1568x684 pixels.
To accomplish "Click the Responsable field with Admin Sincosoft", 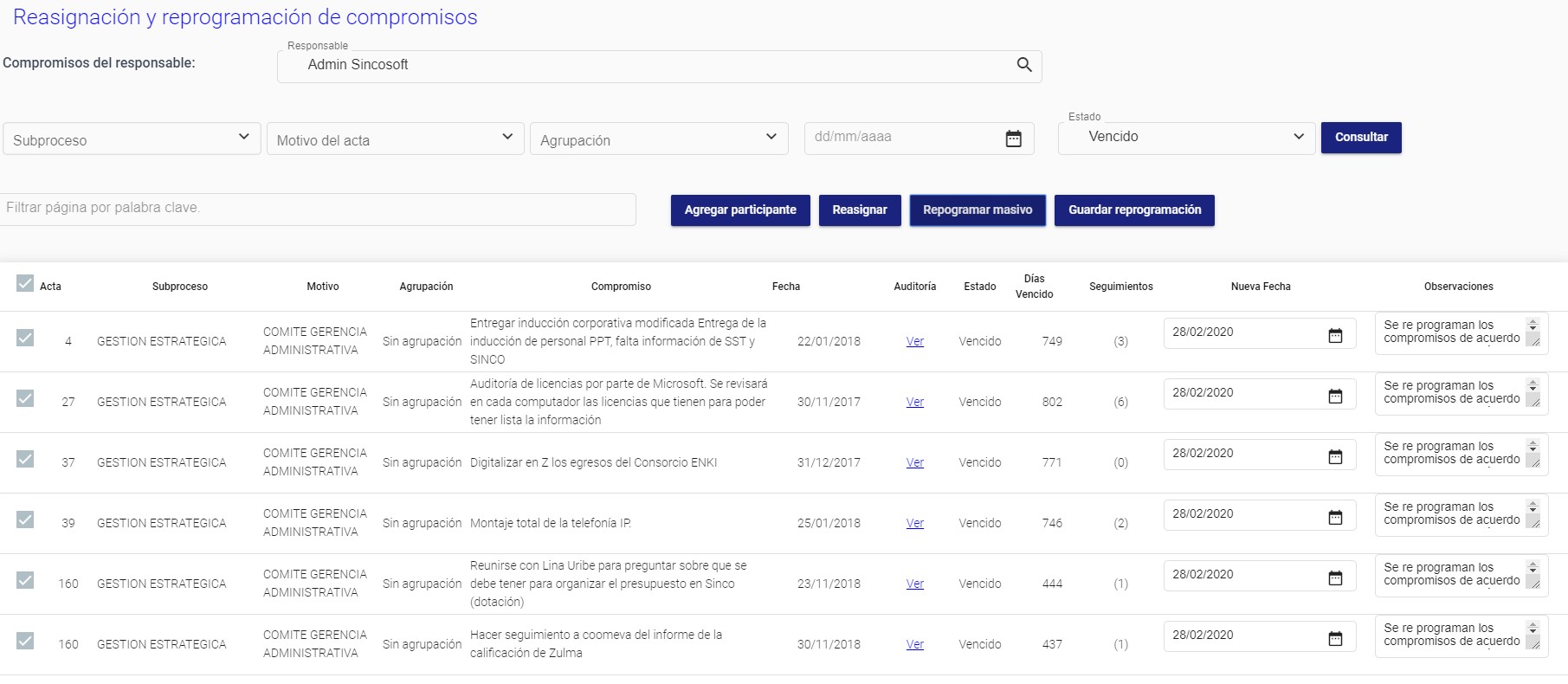I will tap(659, 66).
